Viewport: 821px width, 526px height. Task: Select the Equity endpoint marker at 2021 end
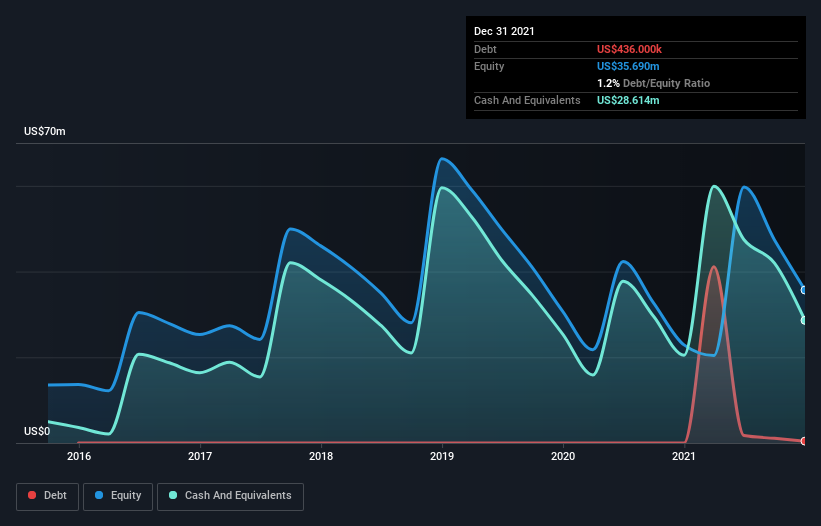pyautogui.click(x=804, y=290)
